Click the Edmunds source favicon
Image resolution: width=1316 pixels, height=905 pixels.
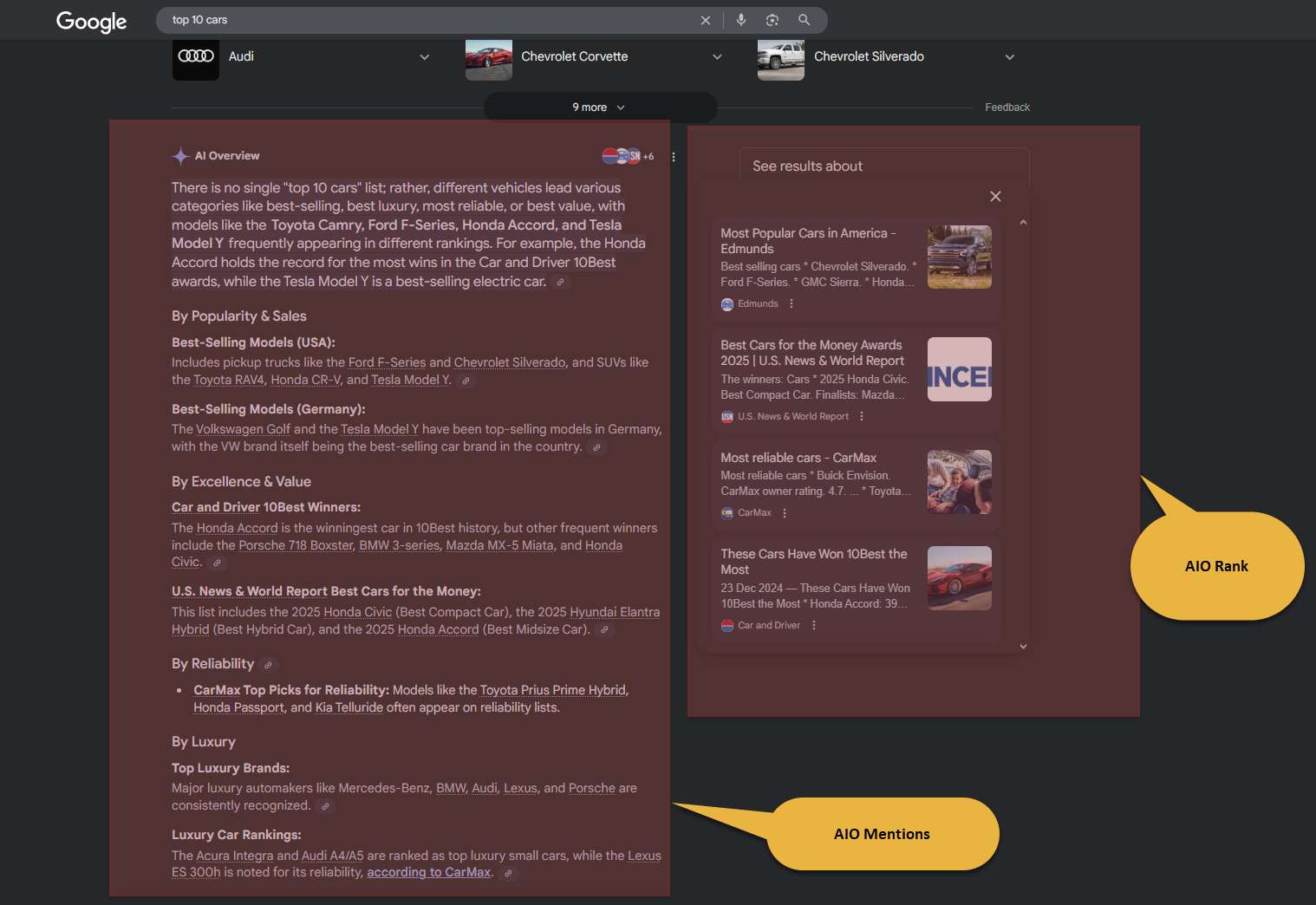click(x=727, y=304)
